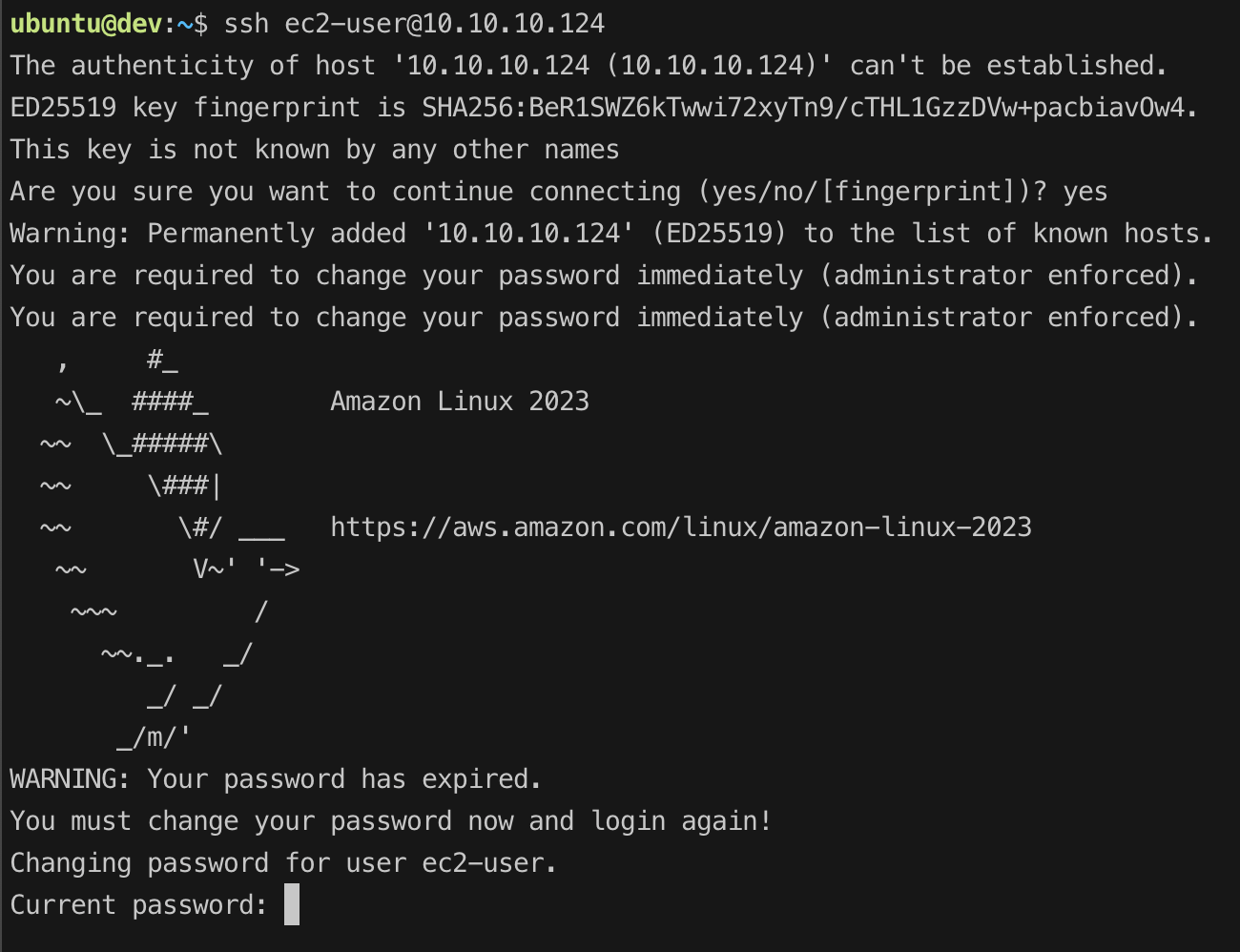Click the first 'required to change your password' line
The height and width of the screenshot is (952, 1240).
(x=604, y=276)
